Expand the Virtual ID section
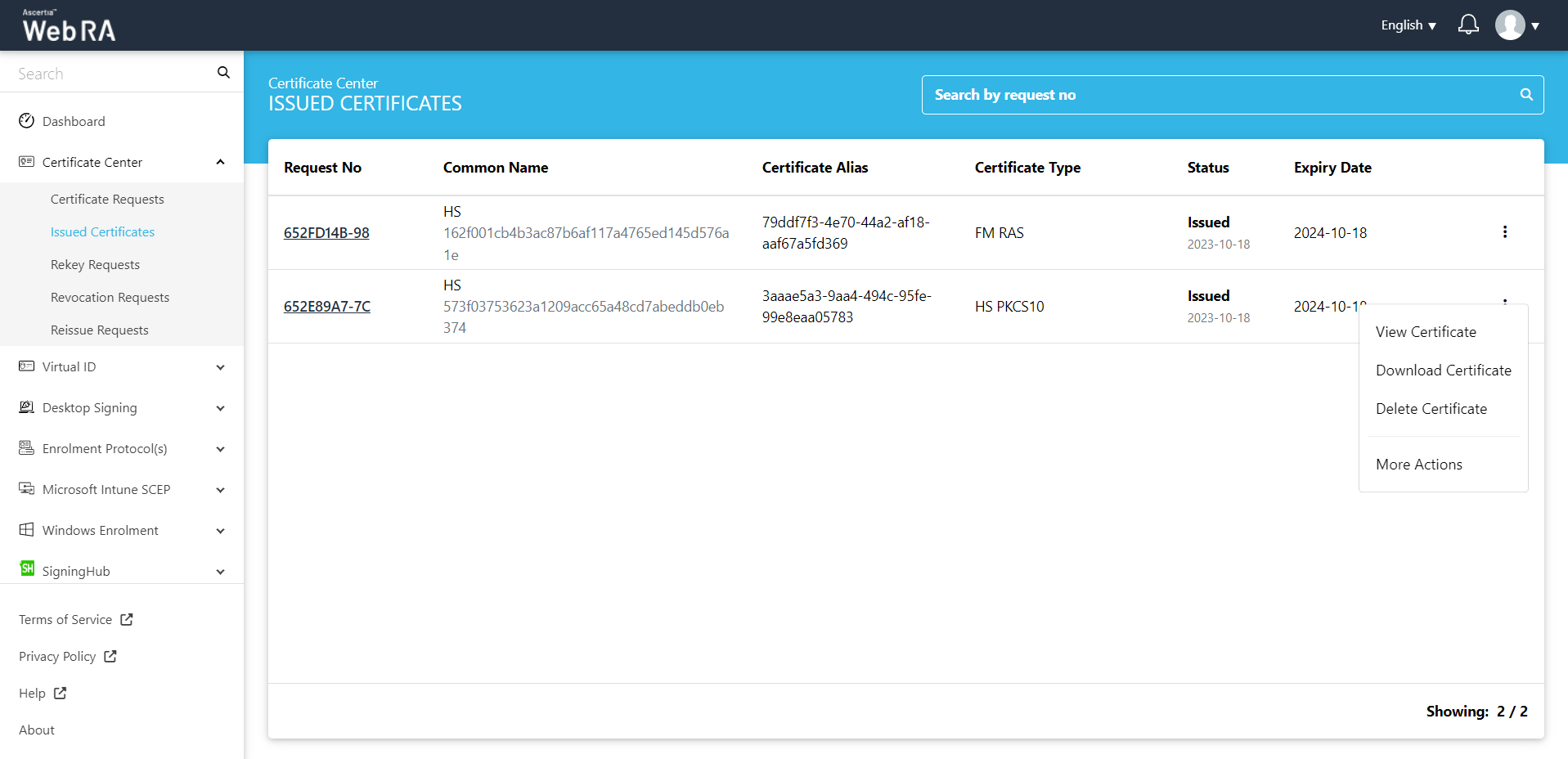Screen dimensions: 1568x759 (220, 367)
